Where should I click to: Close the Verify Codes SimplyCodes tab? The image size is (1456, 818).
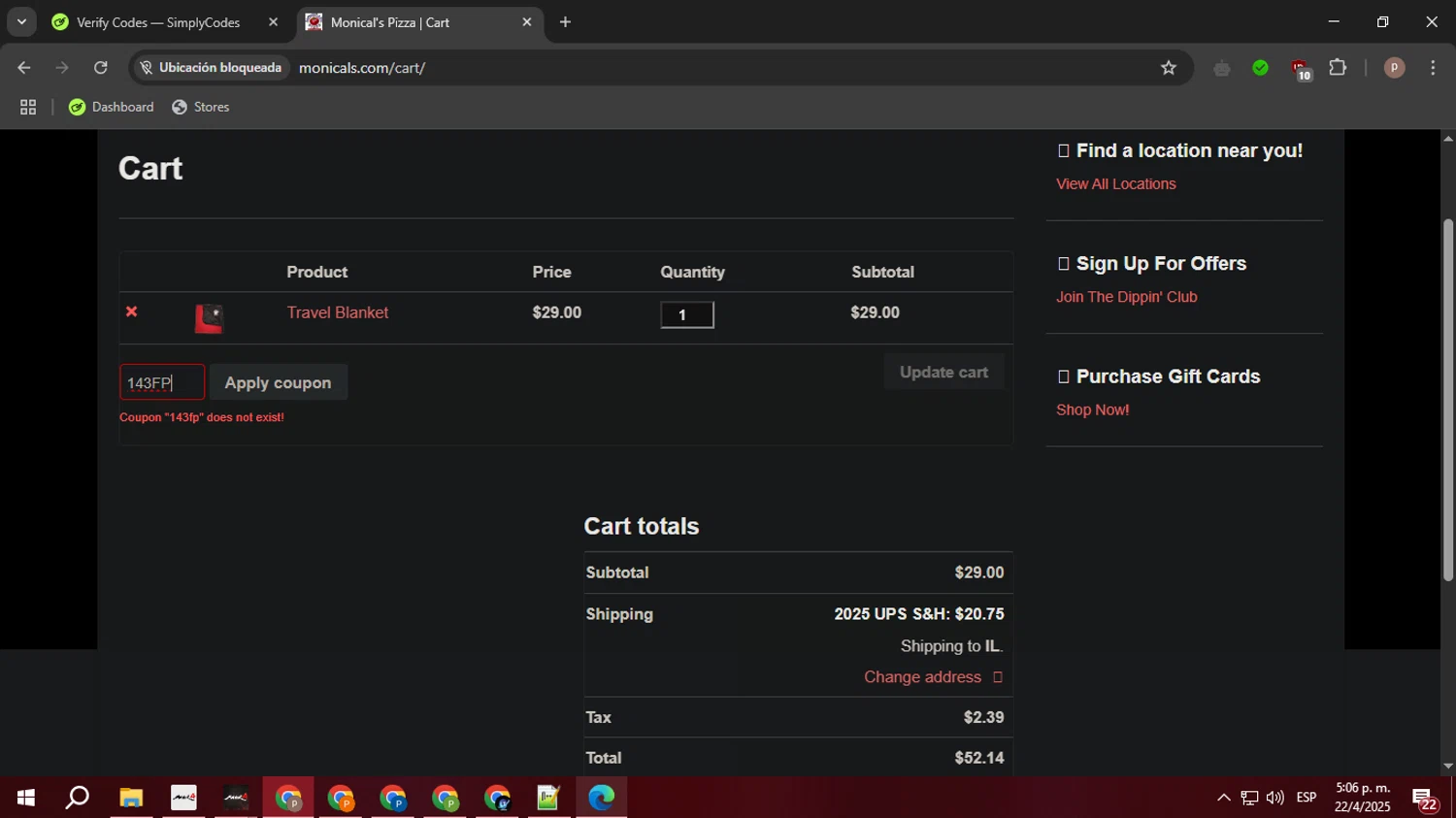click(x=273, y=22)
